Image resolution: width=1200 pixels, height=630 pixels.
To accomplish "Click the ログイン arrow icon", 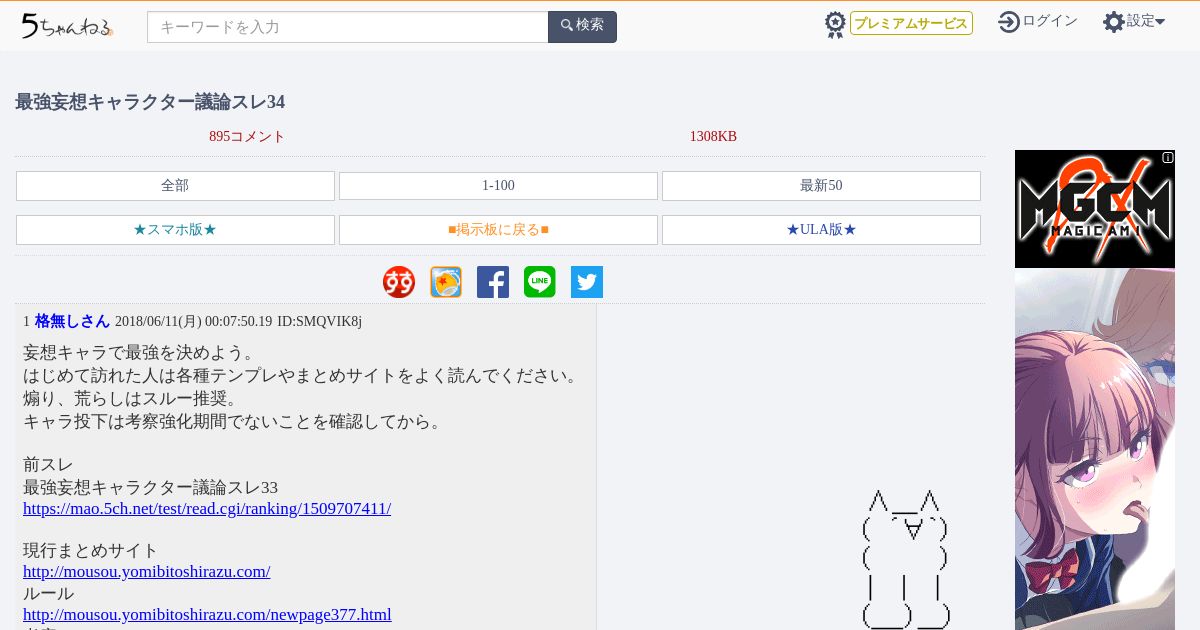I will point(1009,21).
